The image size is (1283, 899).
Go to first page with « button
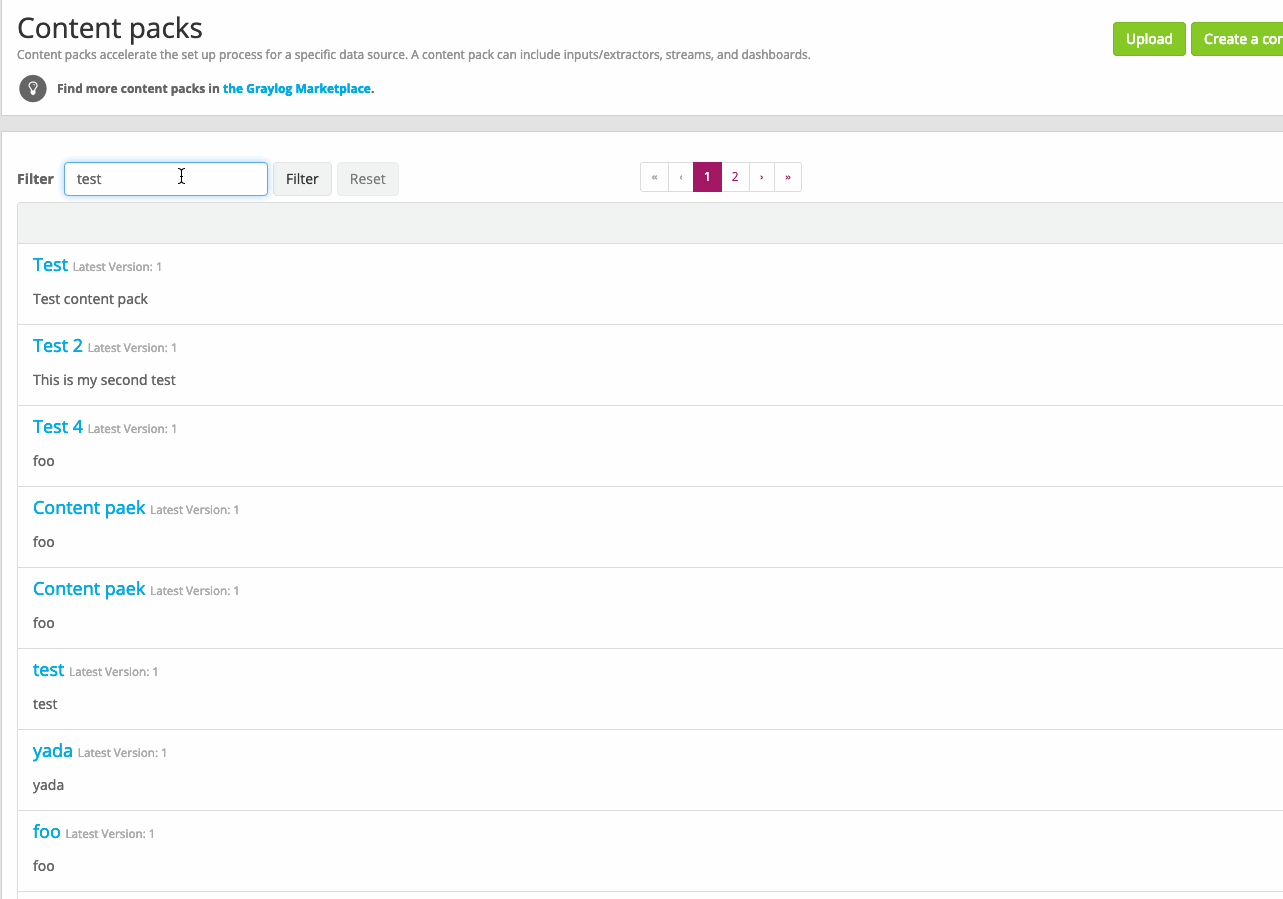click(x=654, y=177)
